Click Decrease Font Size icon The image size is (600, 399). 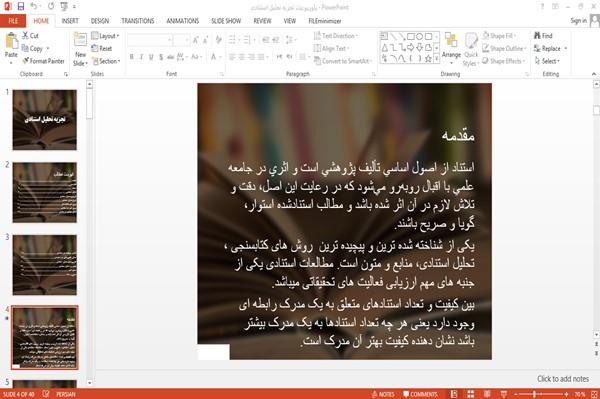tap(205, 39)
